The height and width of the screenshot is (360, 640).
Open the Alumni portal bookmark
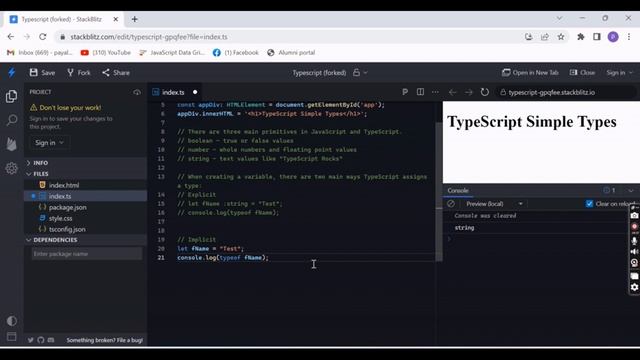point(291,53)
